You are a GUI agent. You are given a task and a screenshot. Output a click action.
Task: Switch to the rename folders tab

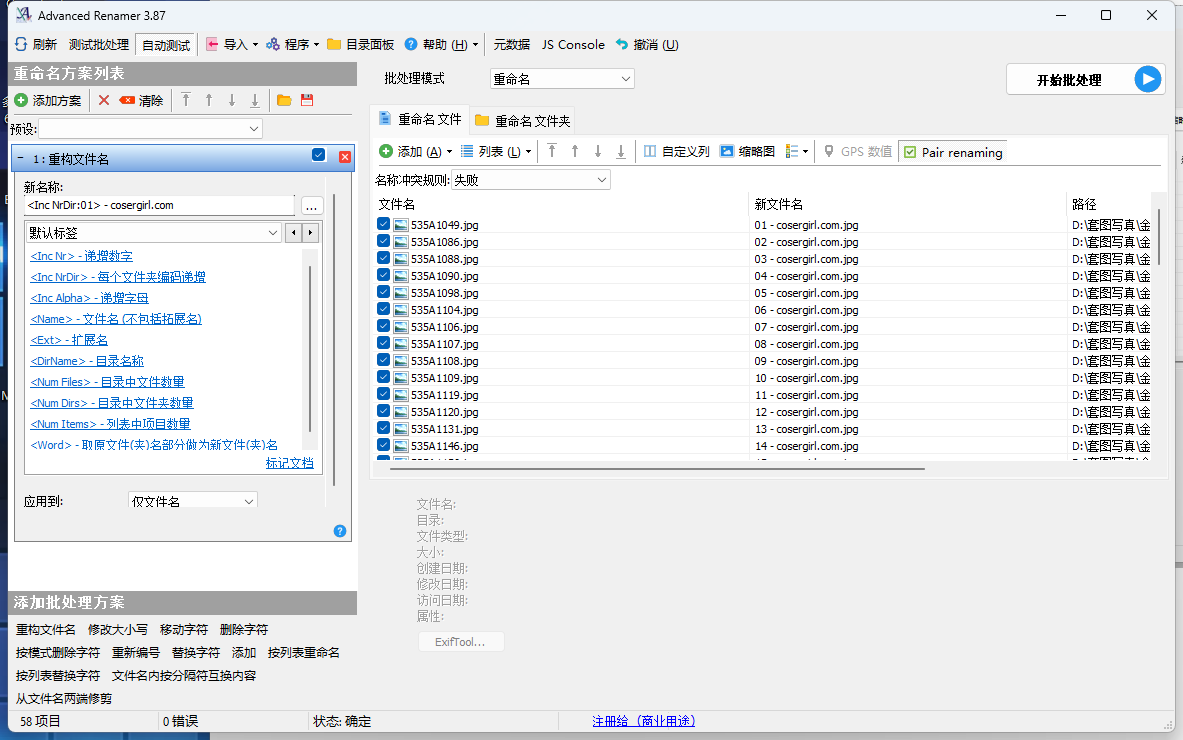[522, 120]
